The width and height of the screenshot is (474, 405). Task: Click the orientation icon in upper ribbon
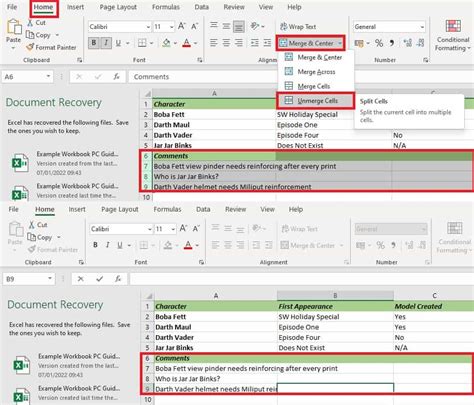click(255, 26)
